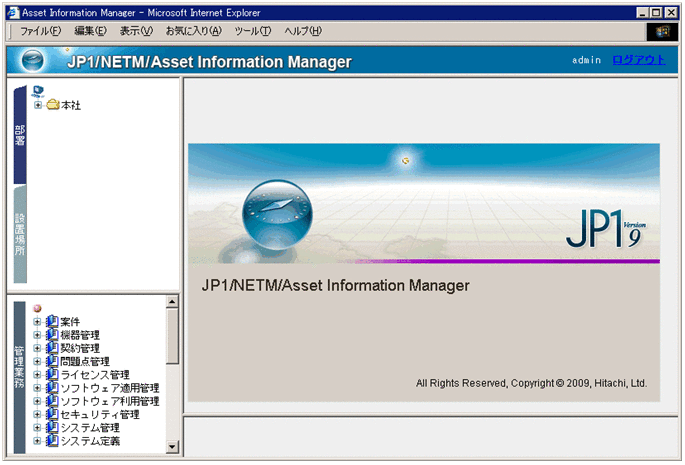This screenshot has height=465, width=685.
Task: Maximize the Internet Explorer window
Action: pyautogui.click(x=656, y=13)
